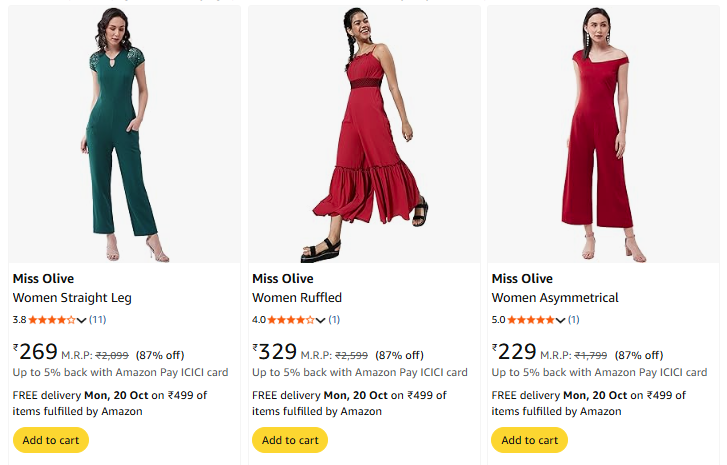
Task: Add the ₹229 asymmetrical jumpsuit to cart
Action: (x=529, y=440)
